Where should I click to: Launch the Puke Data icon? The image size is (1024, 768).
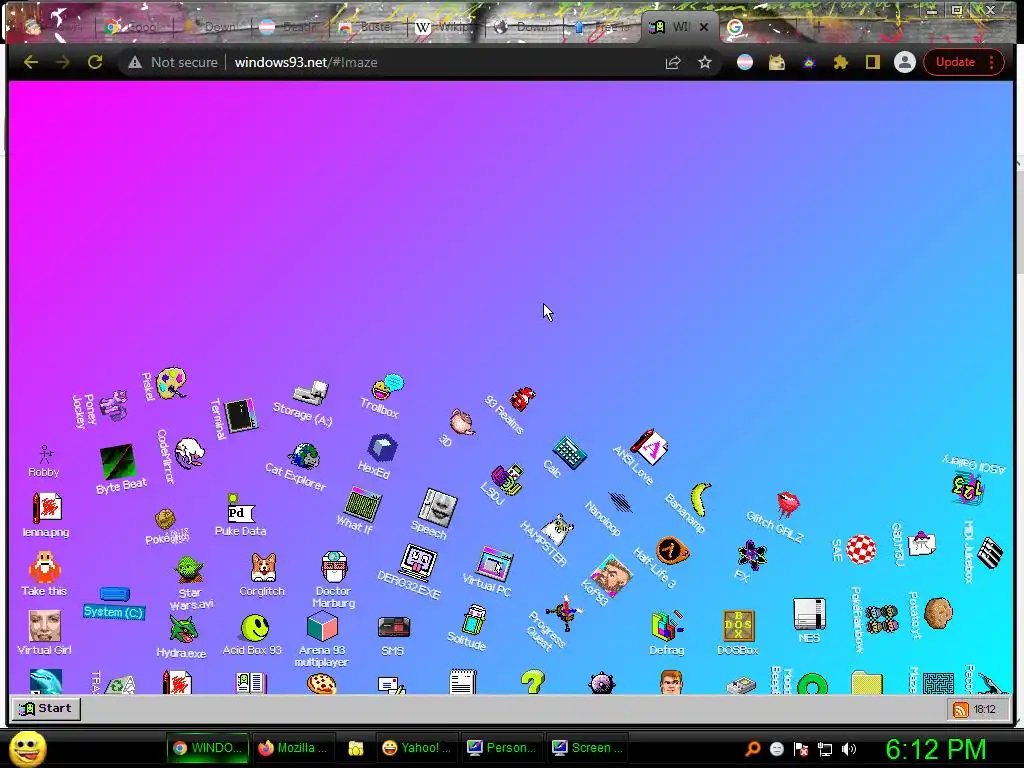point(240,509)
